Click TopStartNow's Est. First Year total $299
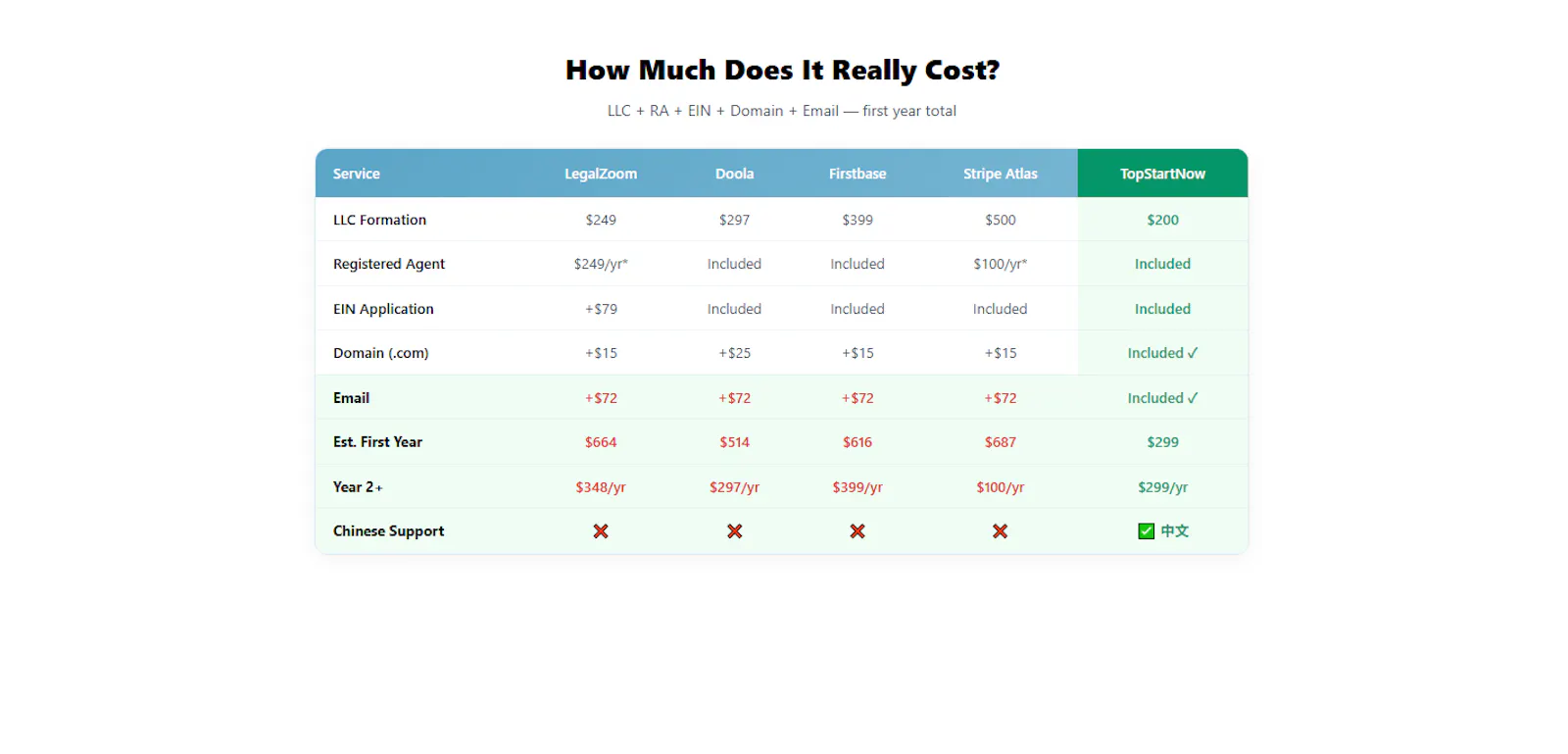The width and height of the screenshot is (1568, 754). (1162, 442)
